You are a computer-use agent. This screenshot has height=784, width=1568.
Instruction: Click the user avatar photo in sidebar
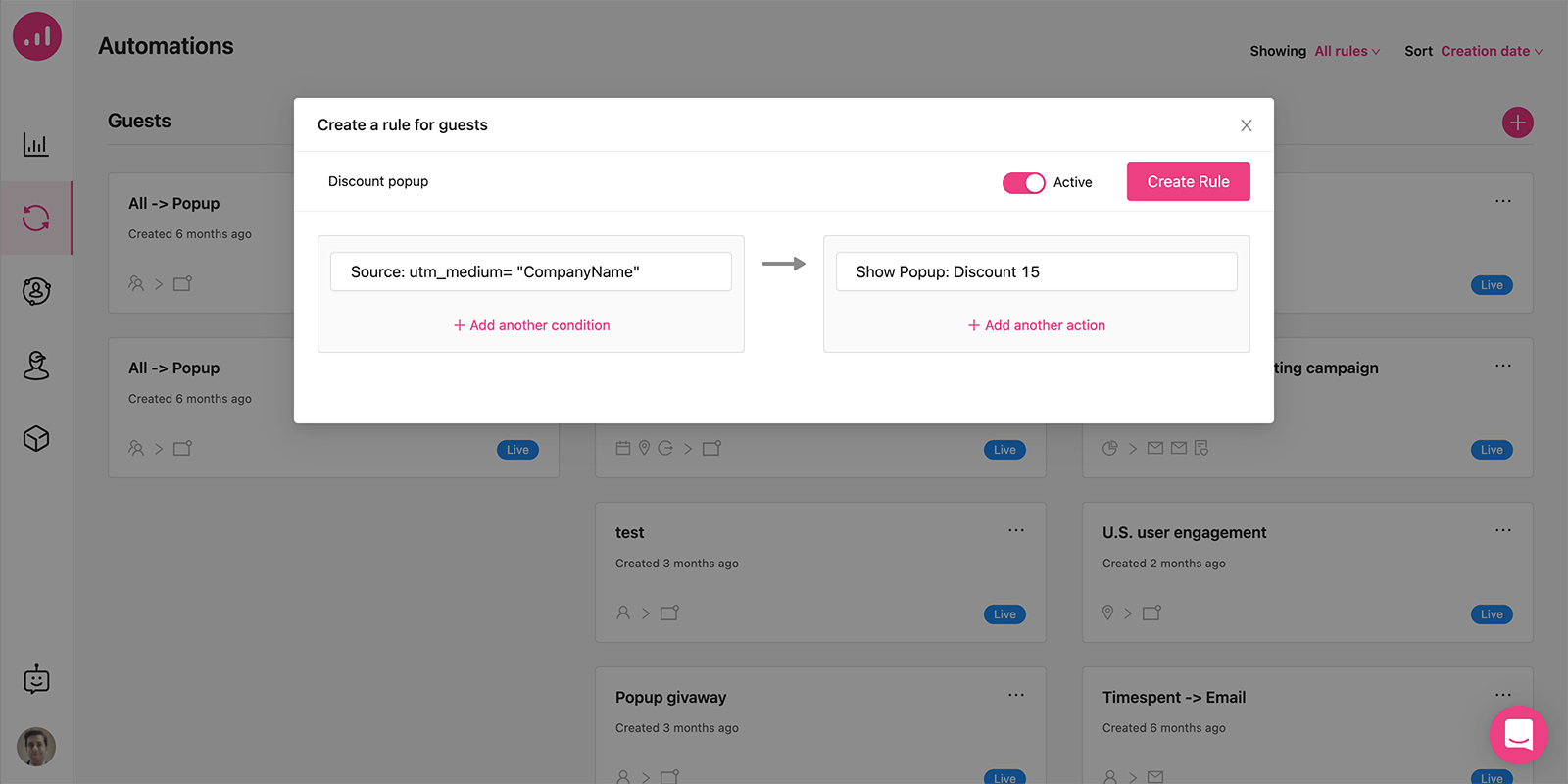(36, 747)
